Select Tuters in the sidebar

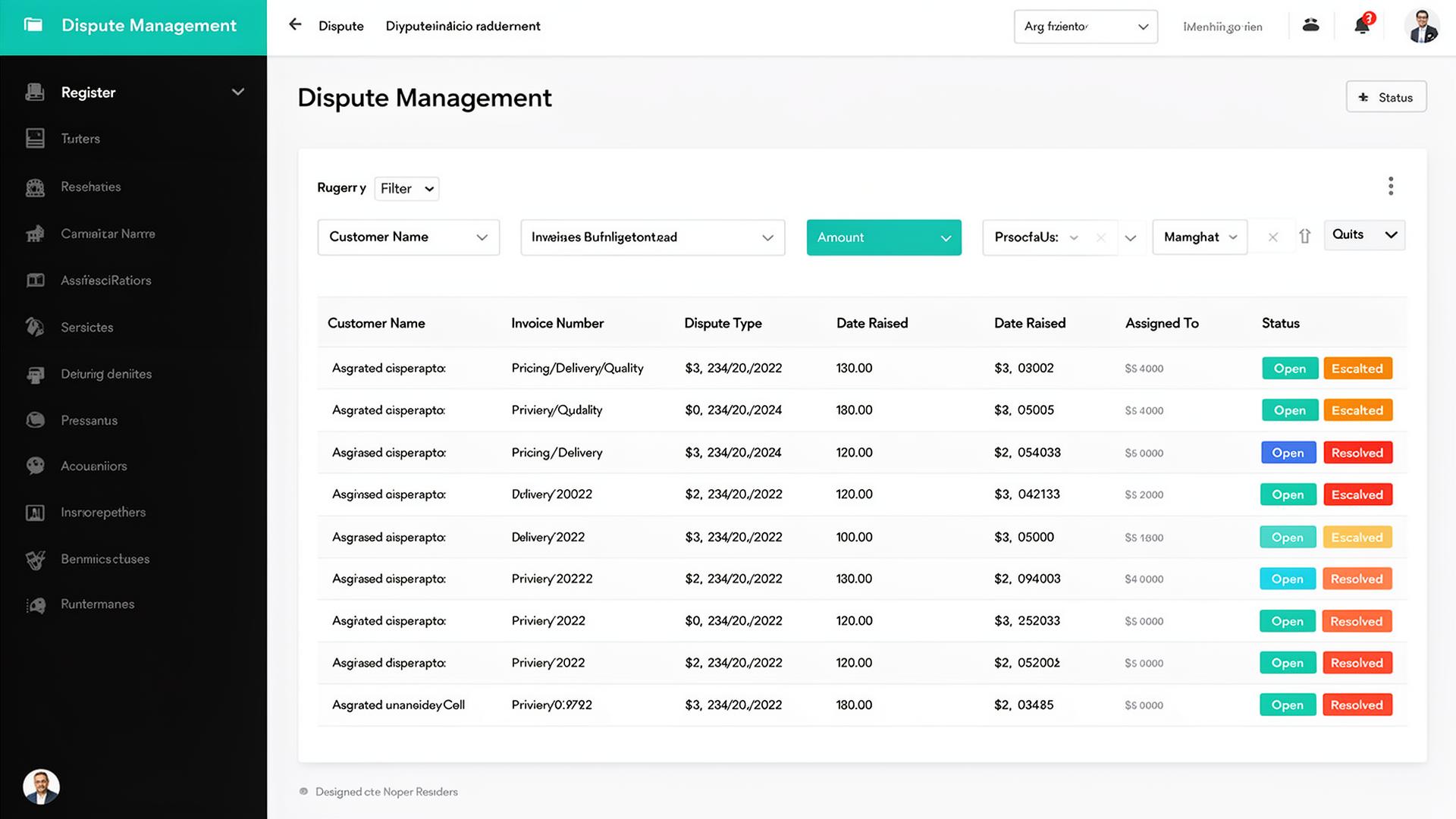(x=80, y=139)
